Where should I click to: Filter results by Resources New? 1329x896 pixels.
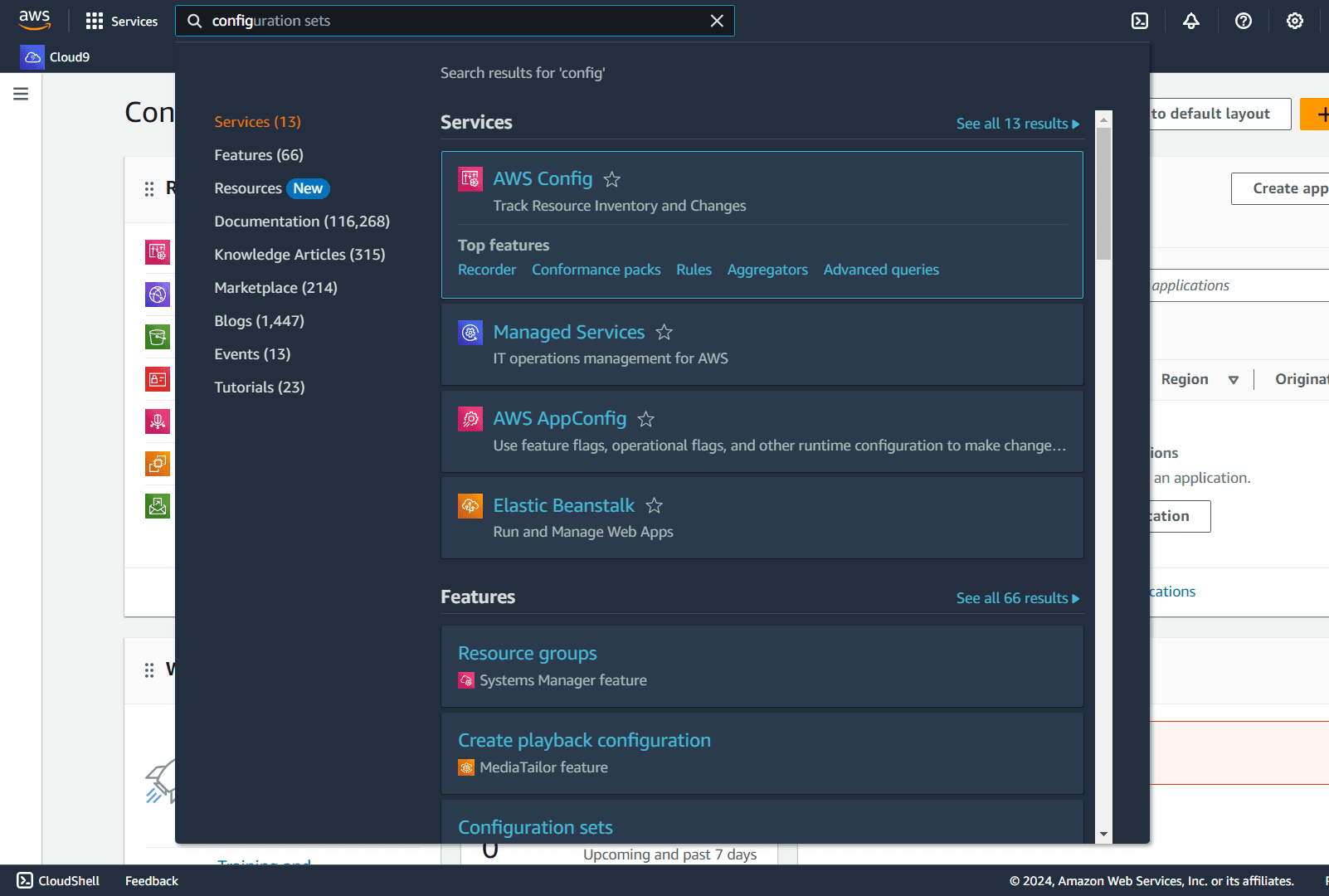[272, 188]
